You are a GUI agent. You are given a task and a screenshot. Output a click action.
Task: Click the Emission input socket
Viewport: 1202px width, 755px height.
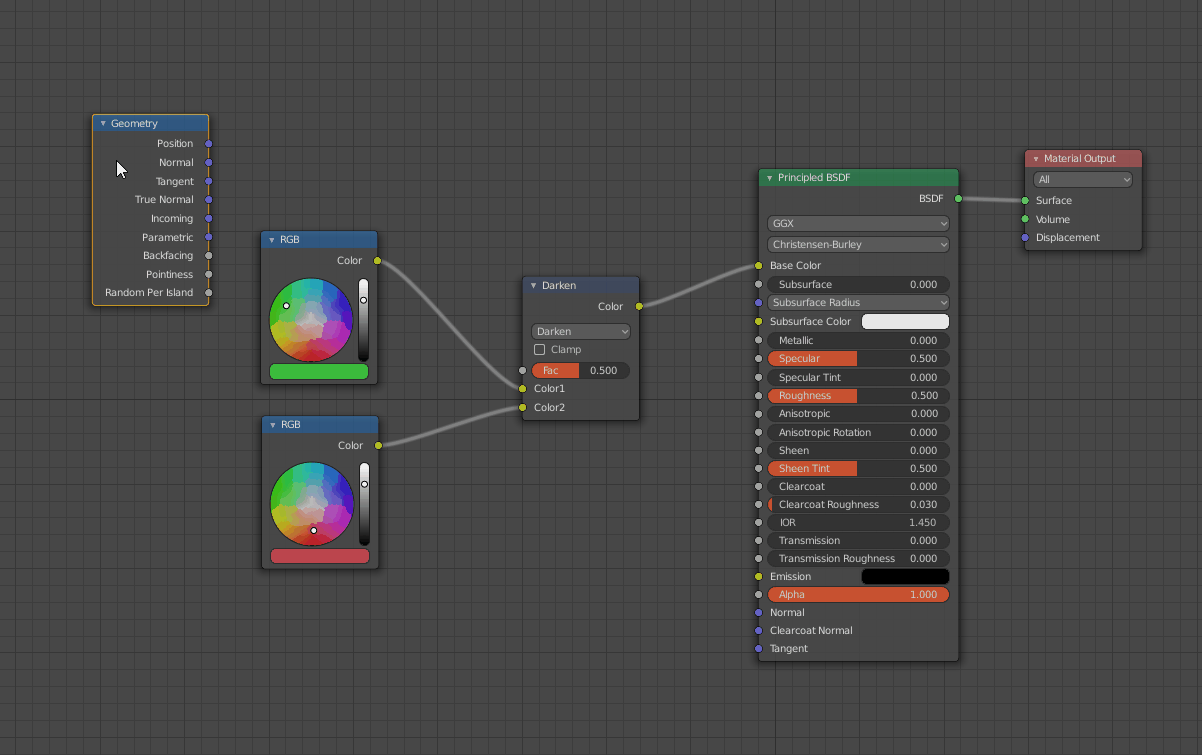click(759, 577)
